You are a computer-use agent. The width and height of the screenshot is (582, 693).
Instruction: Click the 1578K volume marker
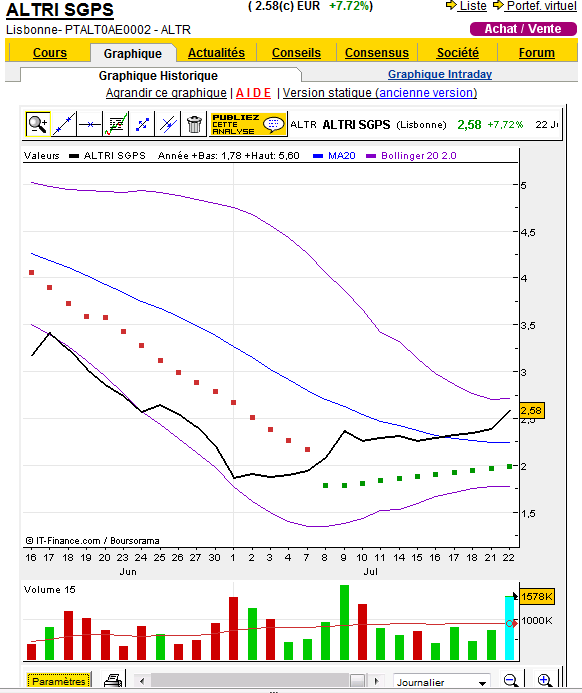point(536,597)
